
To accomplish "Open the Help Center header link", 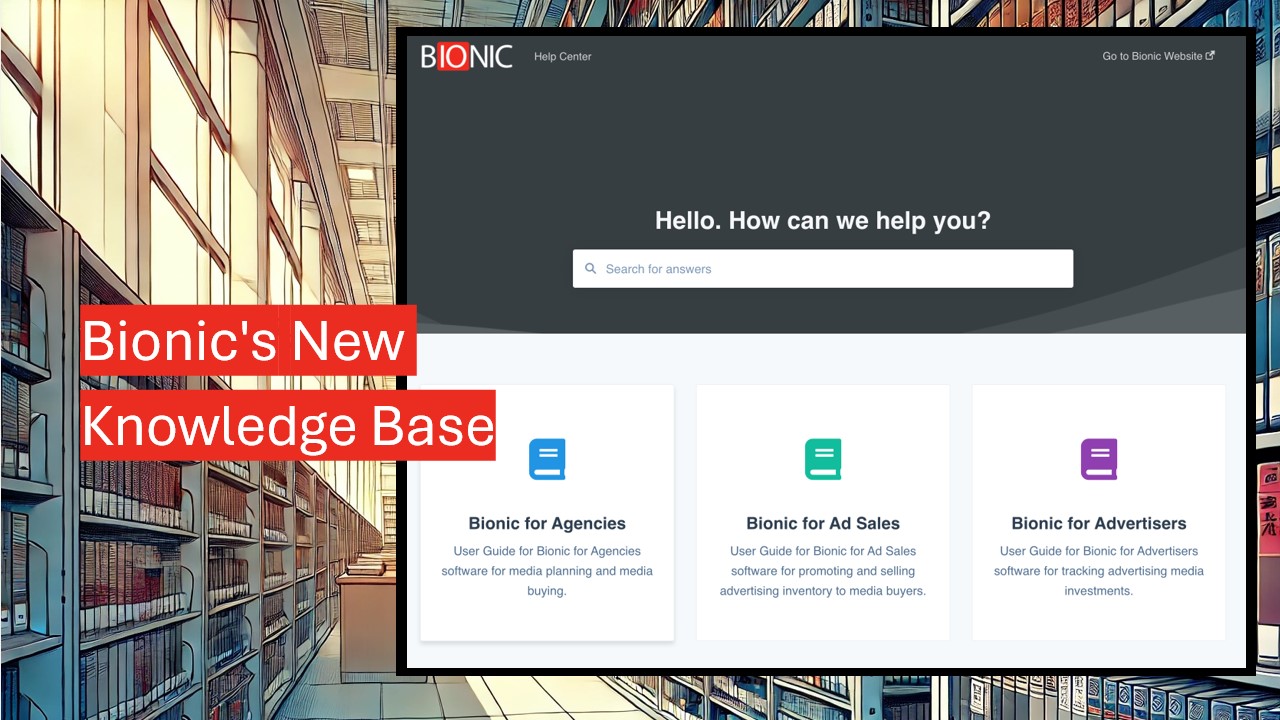I will (562, 57).
